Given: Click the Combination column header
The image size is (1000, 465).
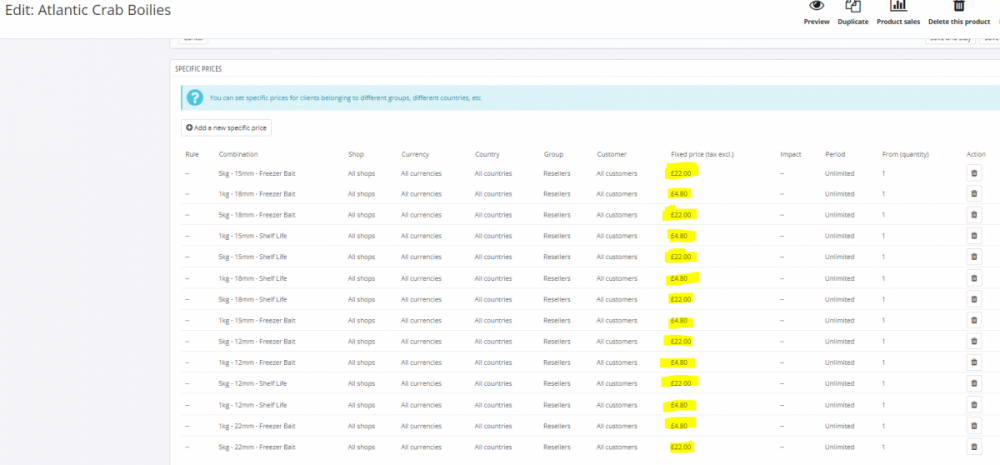Looking at the screenshot, I should tap(238, 155).
